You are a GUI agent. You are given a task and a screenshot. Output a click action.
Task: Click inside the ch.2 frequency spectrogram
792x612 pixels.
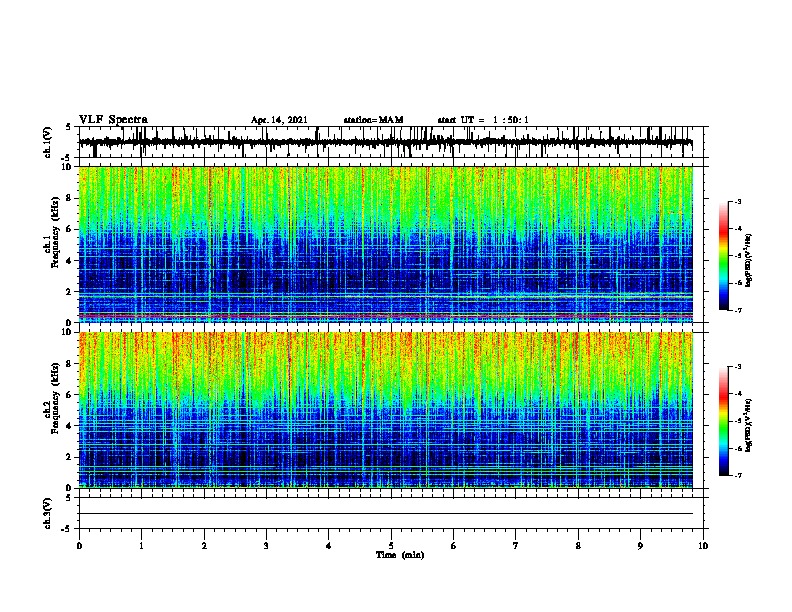pos(386,410)
